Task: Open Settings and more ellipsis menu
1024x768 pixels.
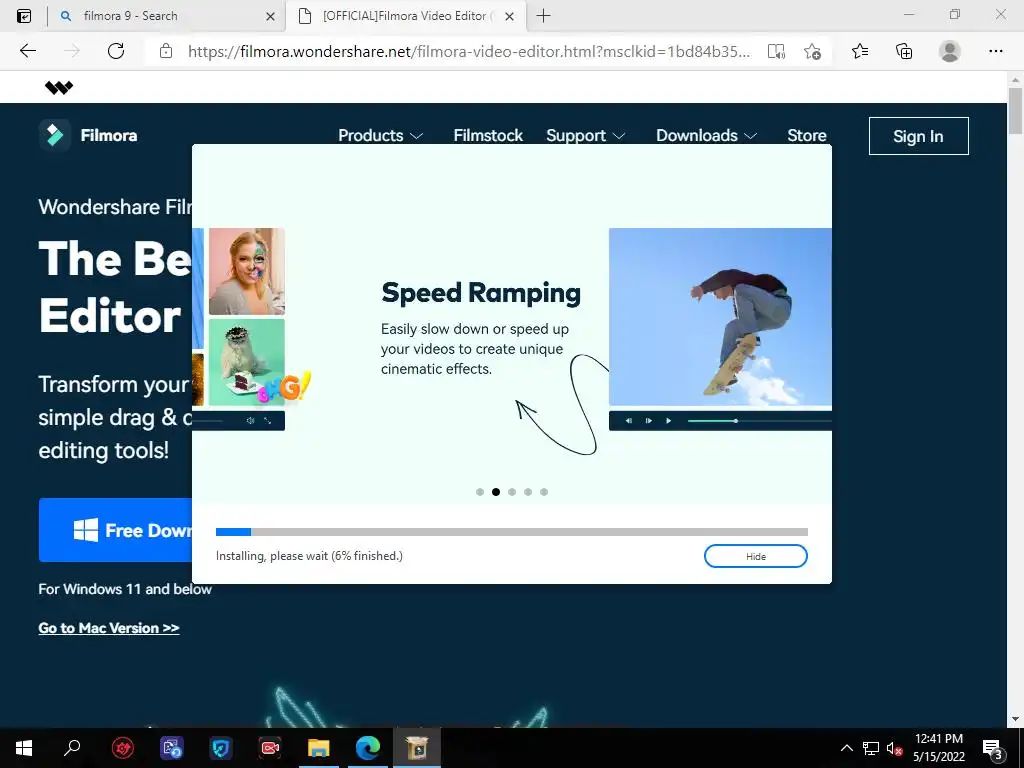Action: [995, 51]
